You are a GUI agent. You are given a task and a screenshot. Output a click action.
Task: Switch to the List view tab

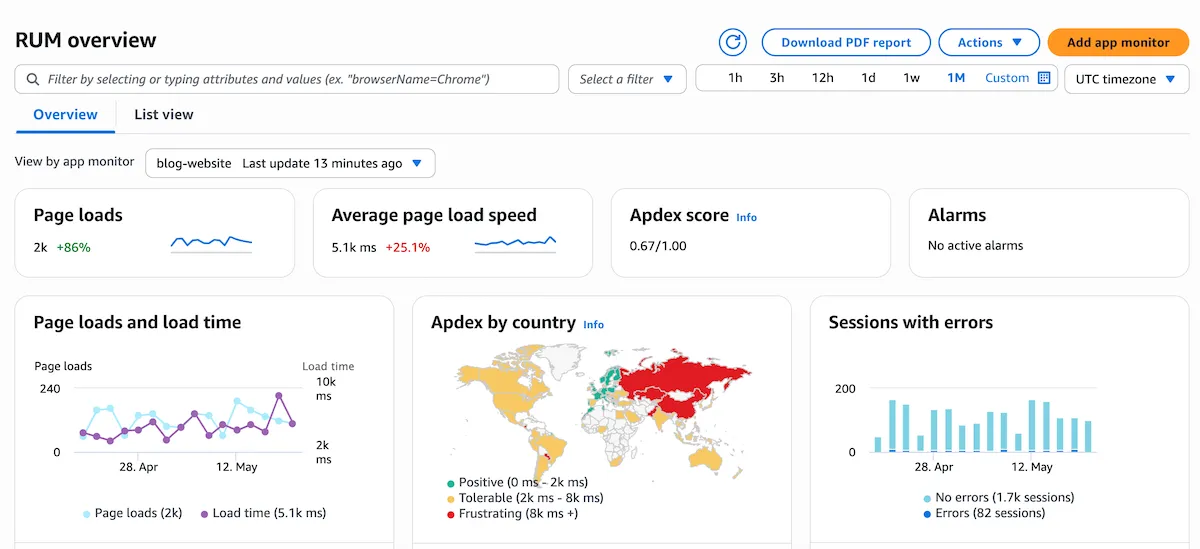click(x=164, y=114)
